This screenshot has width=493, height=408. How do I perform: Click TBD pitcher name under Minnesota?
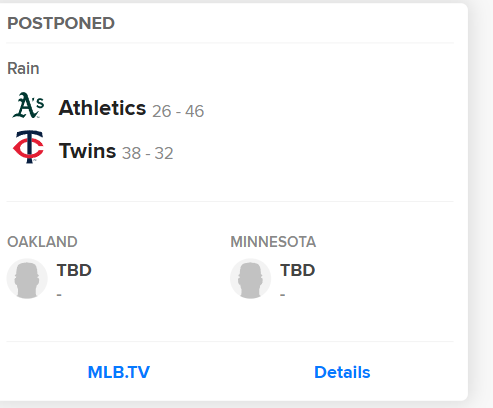click(297, 270)
